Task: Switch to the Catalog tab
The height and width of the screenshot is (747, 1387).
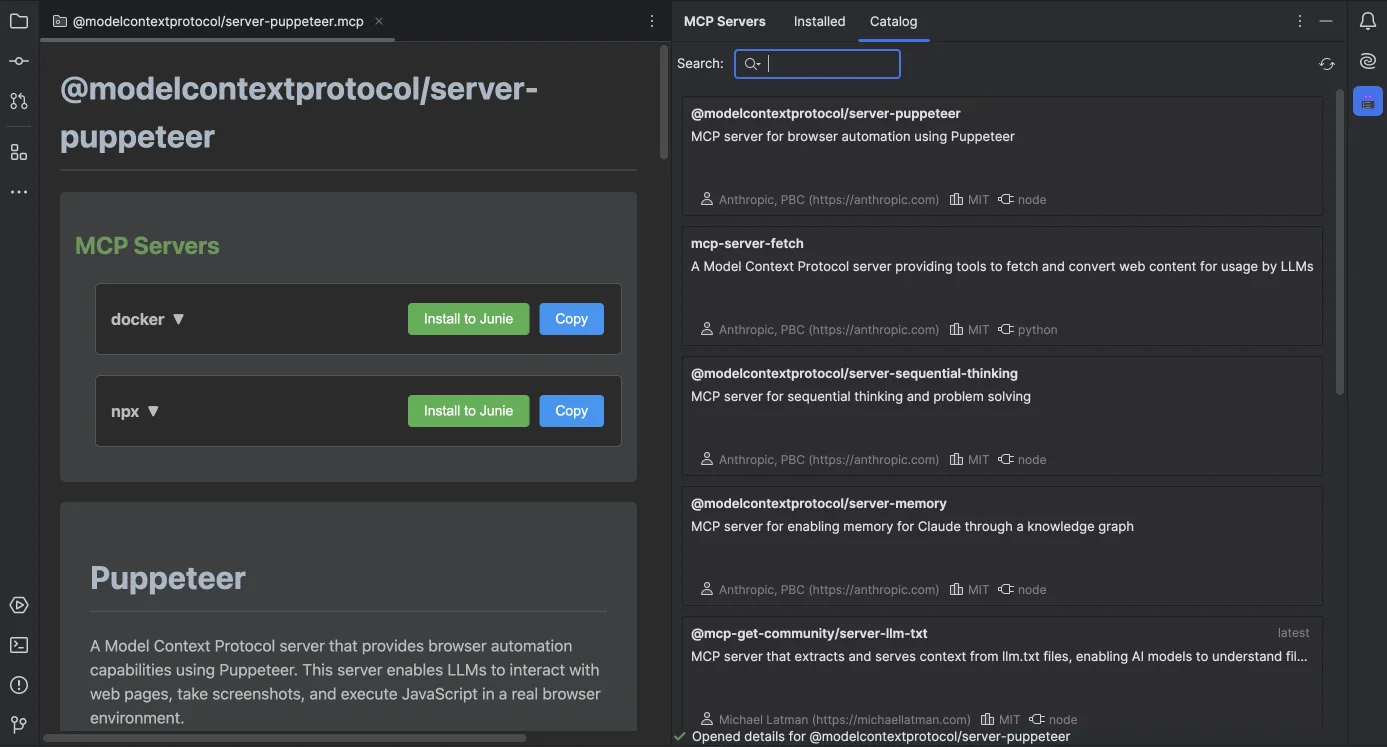Action: (x=893, y=21)
